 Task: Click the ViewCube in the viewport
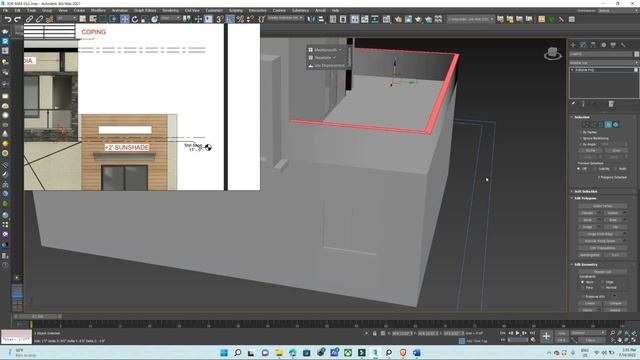[553, 53]
